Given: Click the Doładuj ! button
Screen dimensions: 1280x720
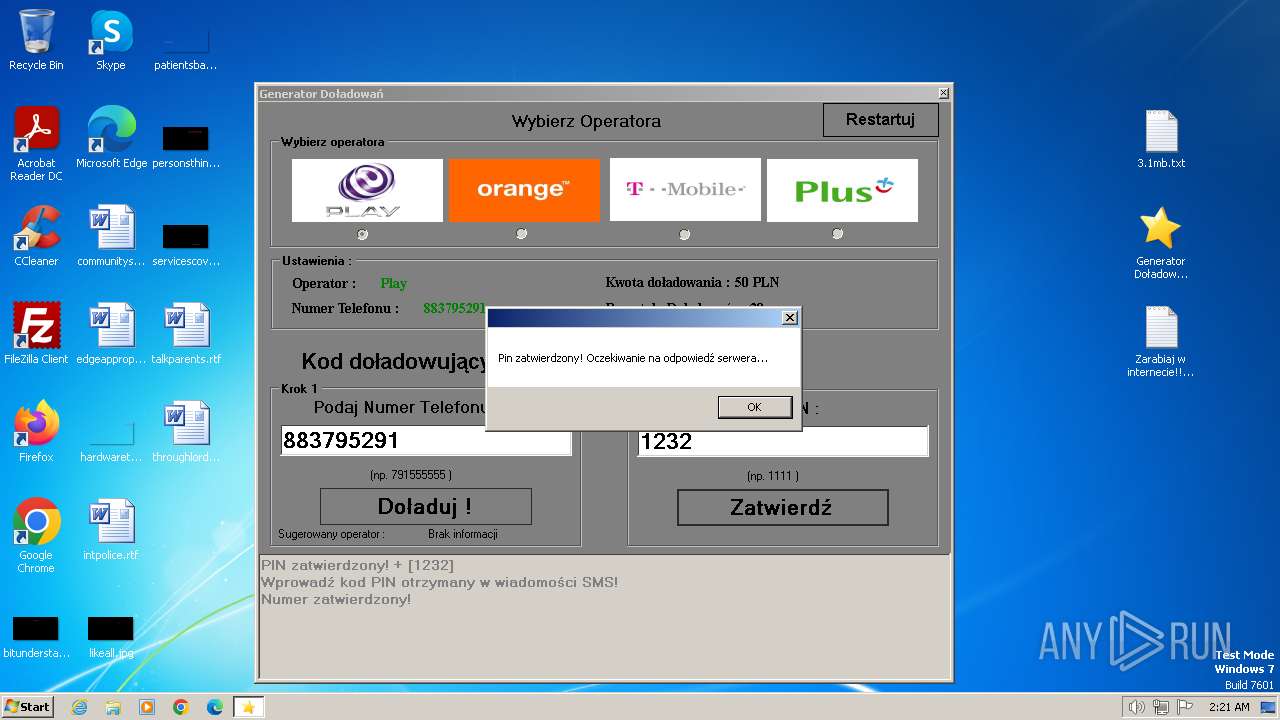Looking at the screenshot, I should (425, 507).
